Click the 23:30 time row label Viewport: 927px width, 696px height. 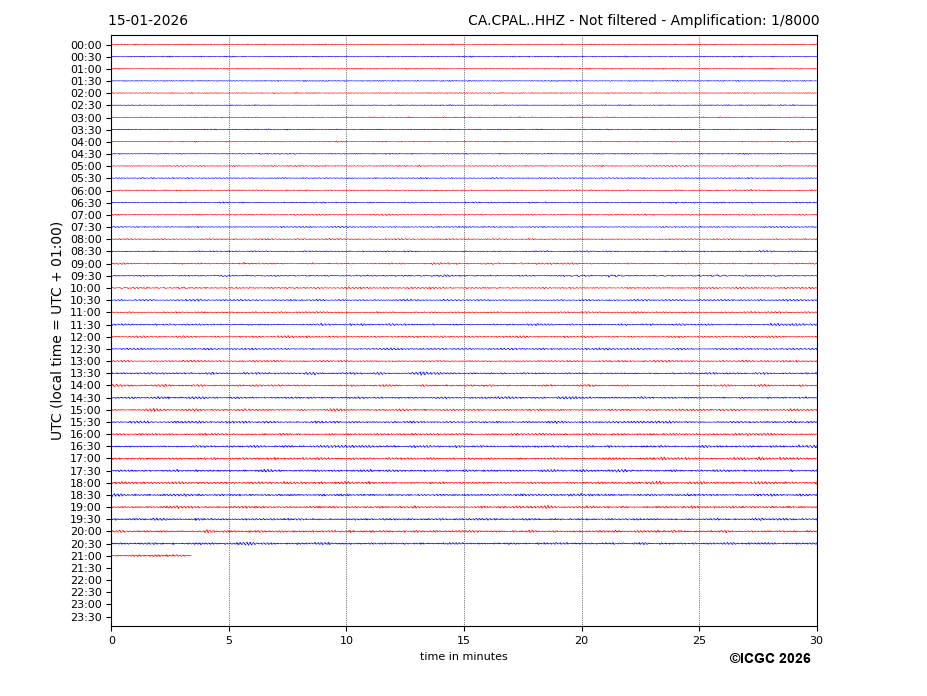(x=86, y=617)
